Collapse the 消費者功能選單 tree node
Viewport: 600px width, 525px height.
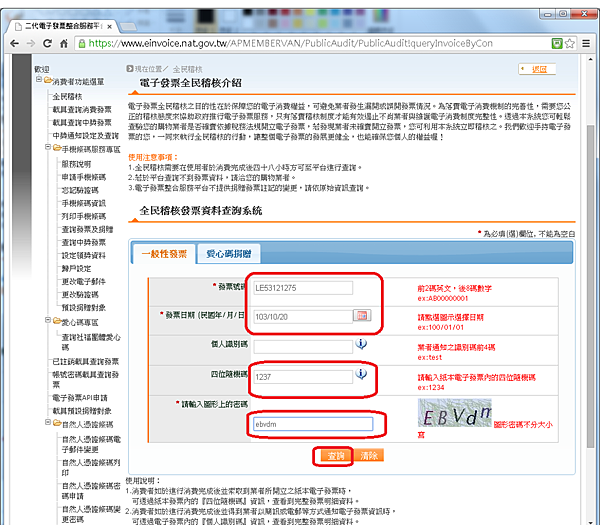tap(39, 80)
